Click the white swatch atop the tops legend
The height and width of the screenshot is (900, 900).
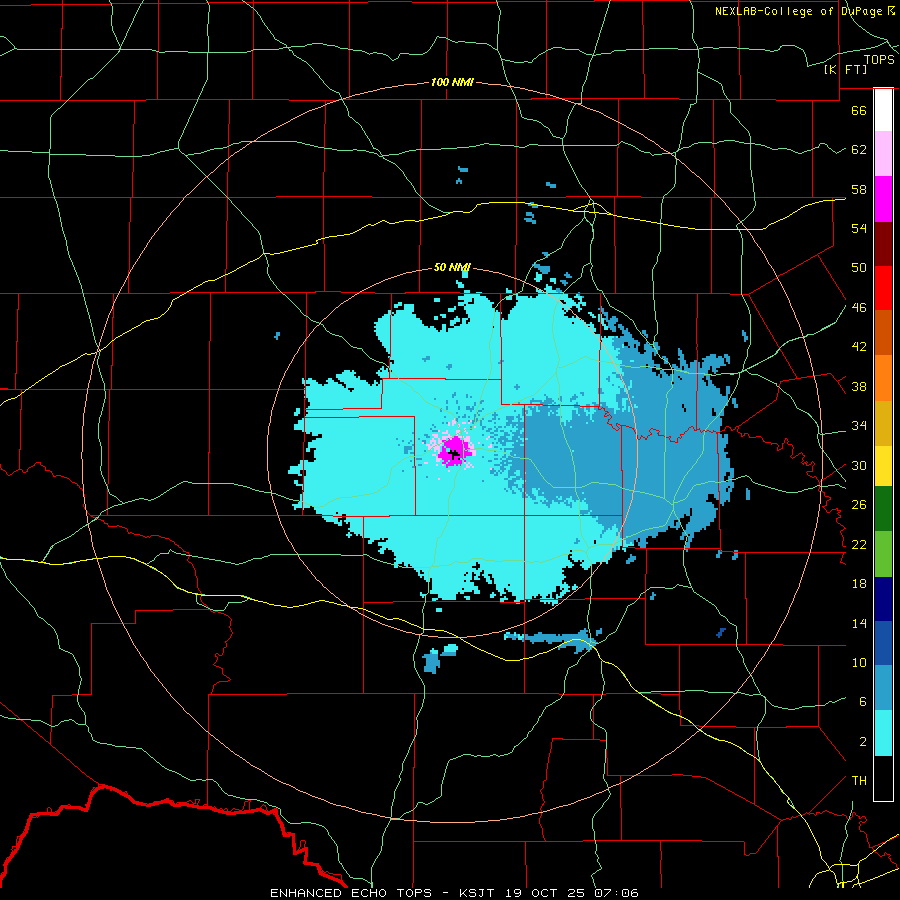point(883,110)
